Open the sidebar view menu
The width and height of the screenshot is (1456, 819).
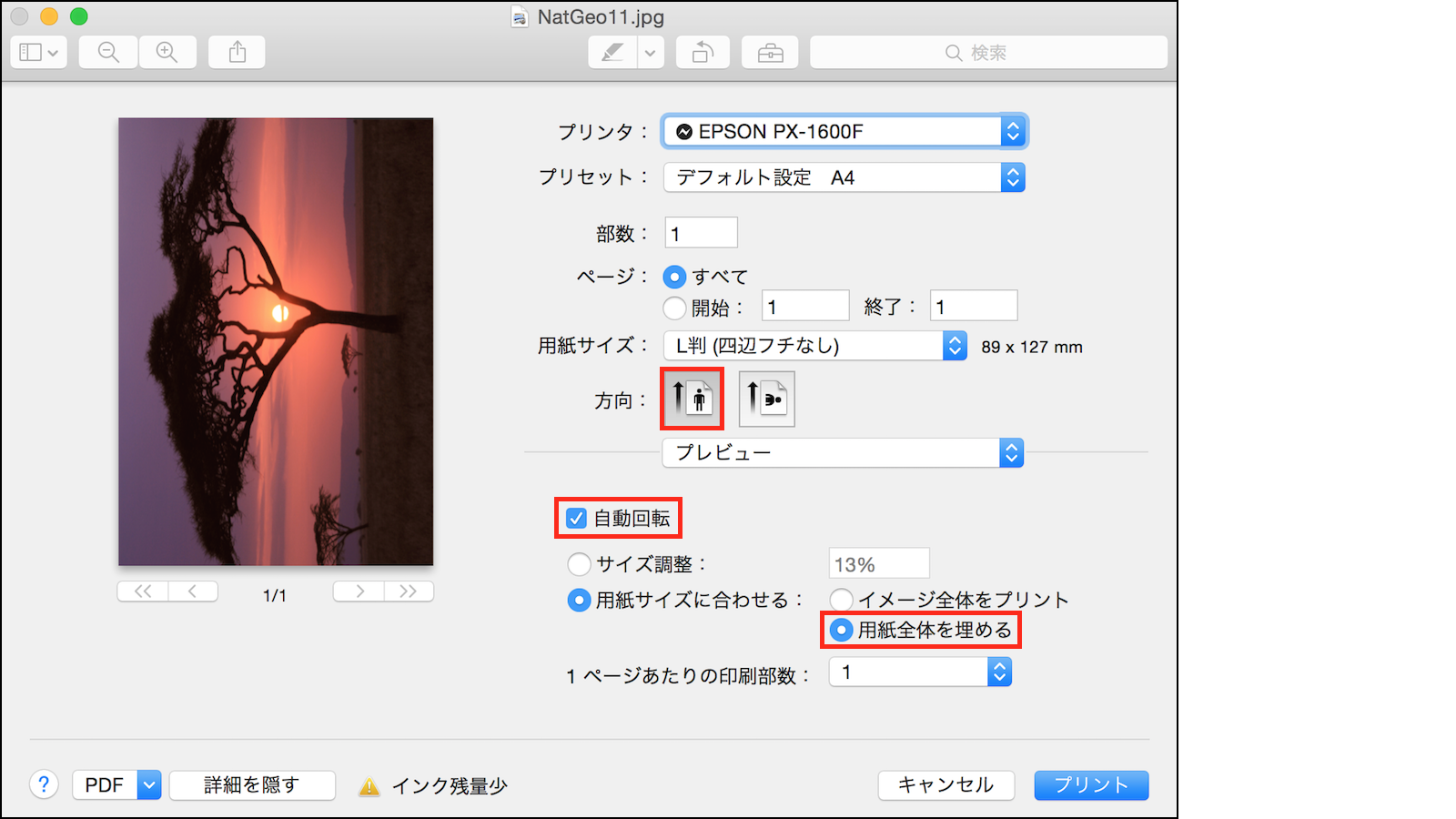tap(39, 53)
